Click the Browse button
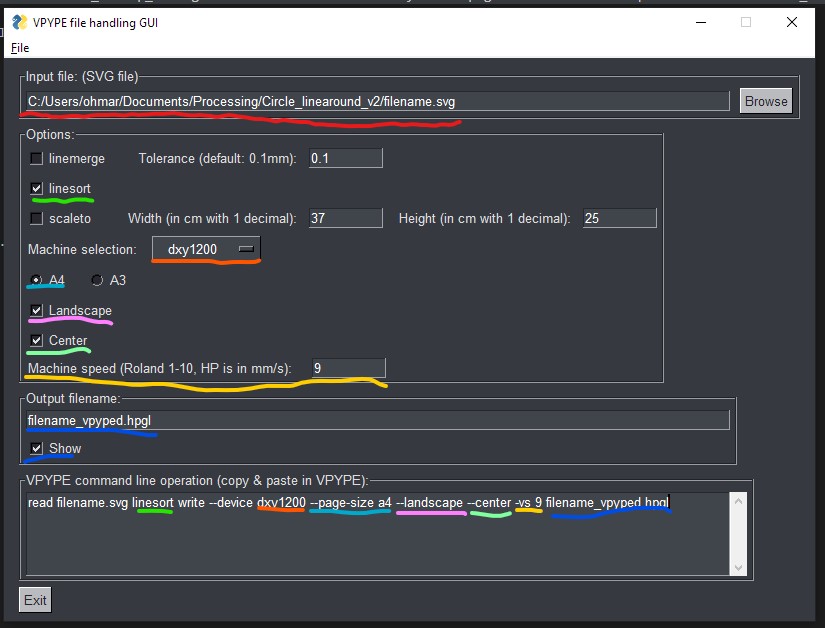 tap(765, 101)
